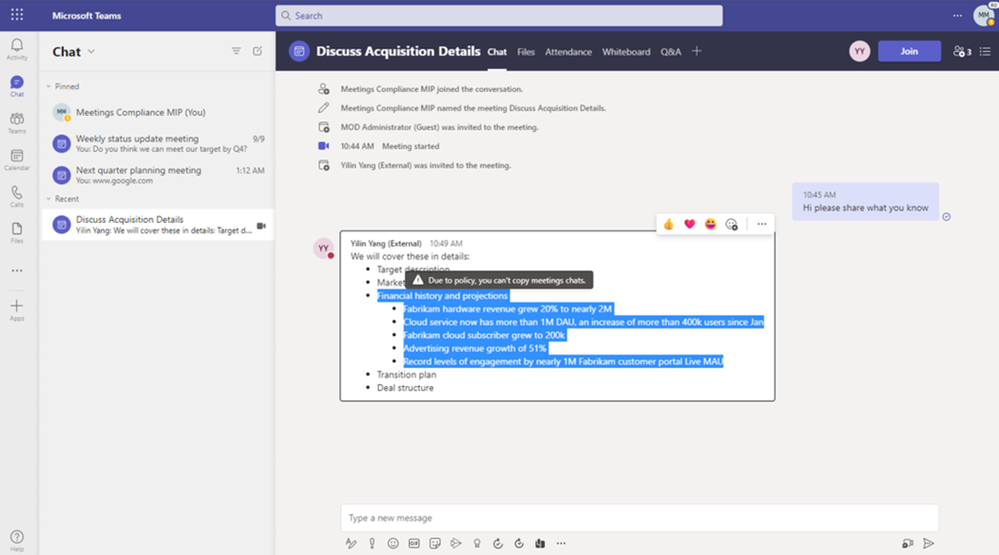Switch to the Chat tab of the meeting
Viewport: 999px width, 555px height.
(x=497, y=52)
